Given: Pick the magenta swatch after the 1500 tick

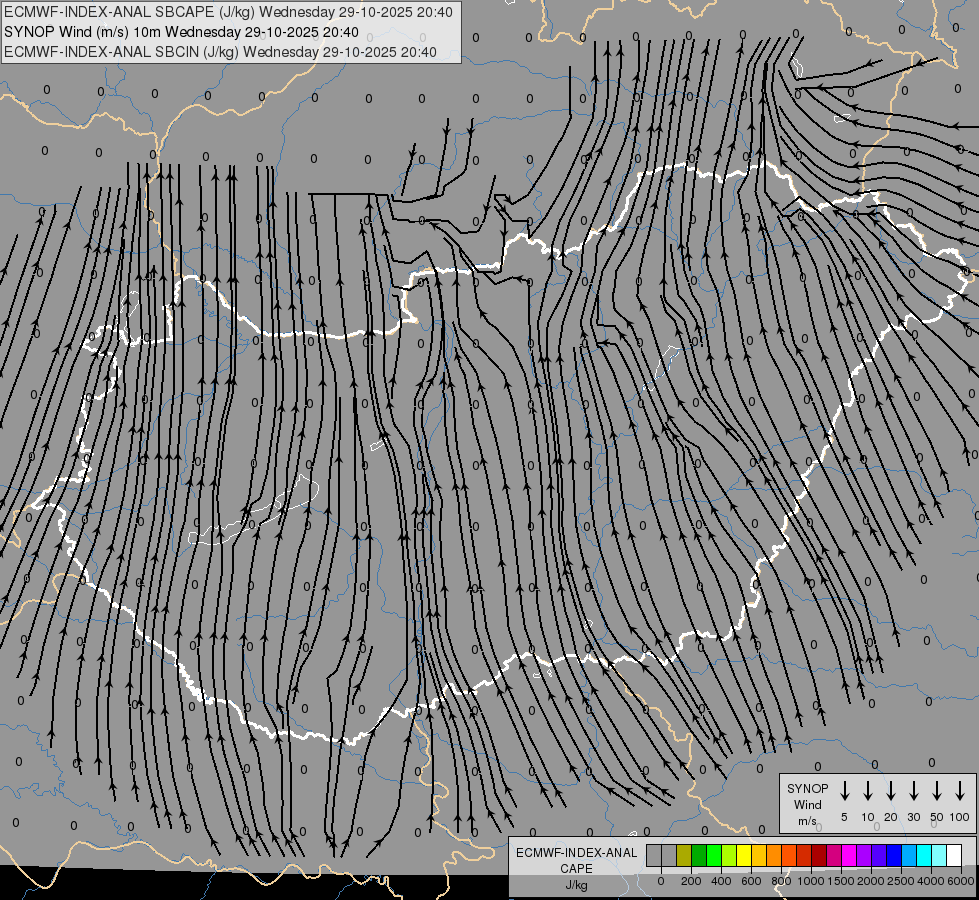Looking at the screenshot, I should tap(849, 855).
